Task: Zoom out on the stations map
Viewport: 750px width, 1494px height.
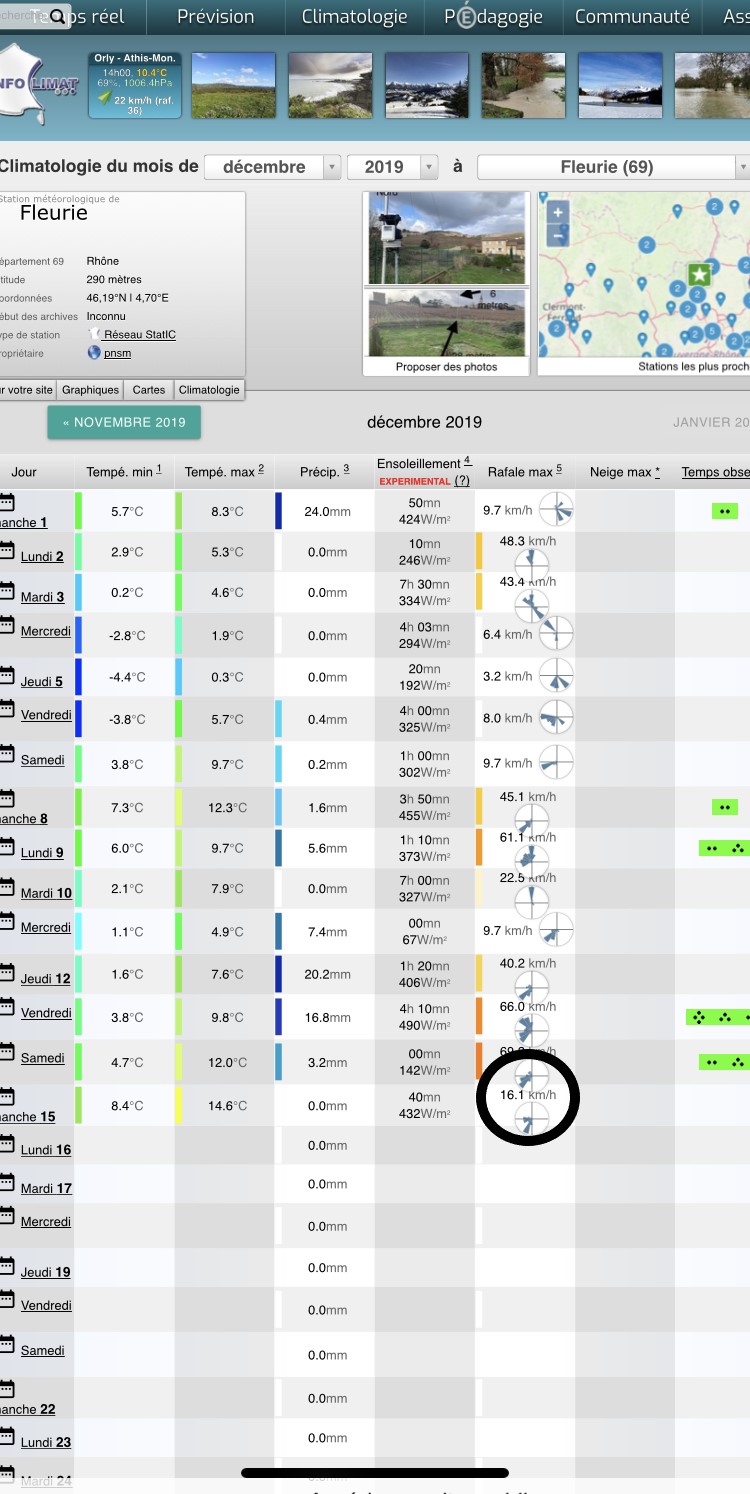Action: [557, 236]
